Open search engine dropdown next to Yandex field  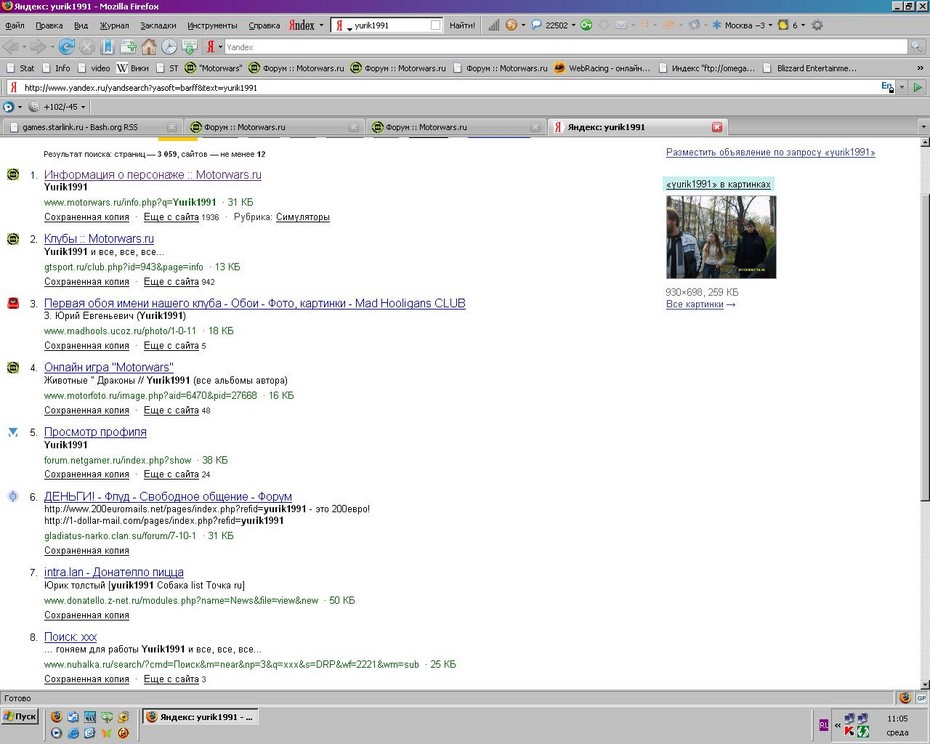(x=221, y=46)
